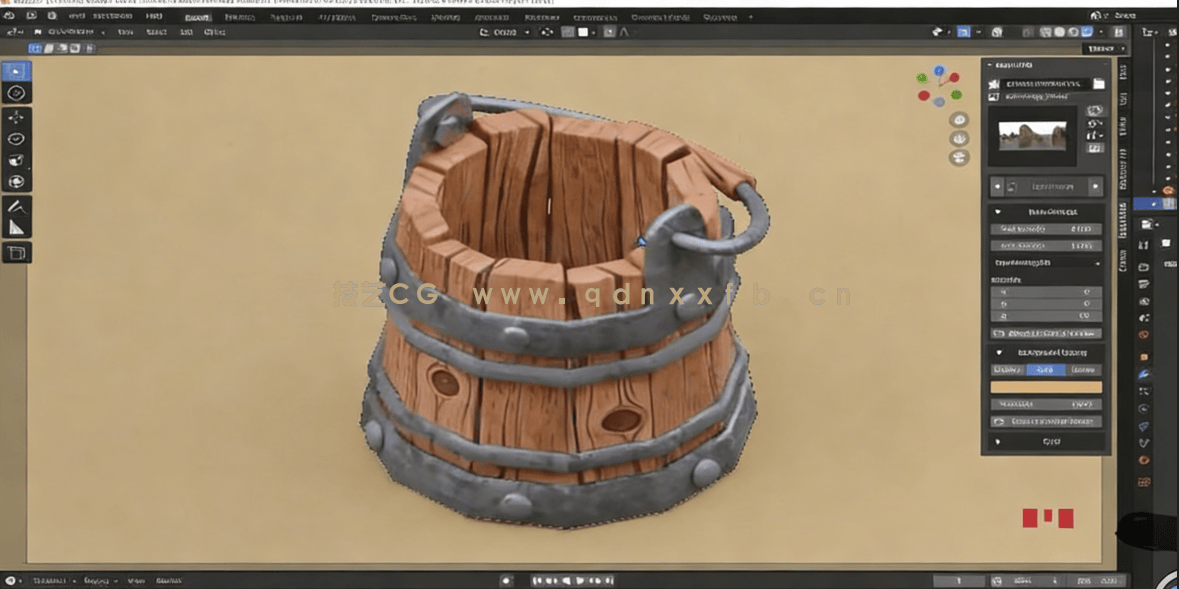Select the Add Cube tool at toolbar bottom

tap(14, 253)
